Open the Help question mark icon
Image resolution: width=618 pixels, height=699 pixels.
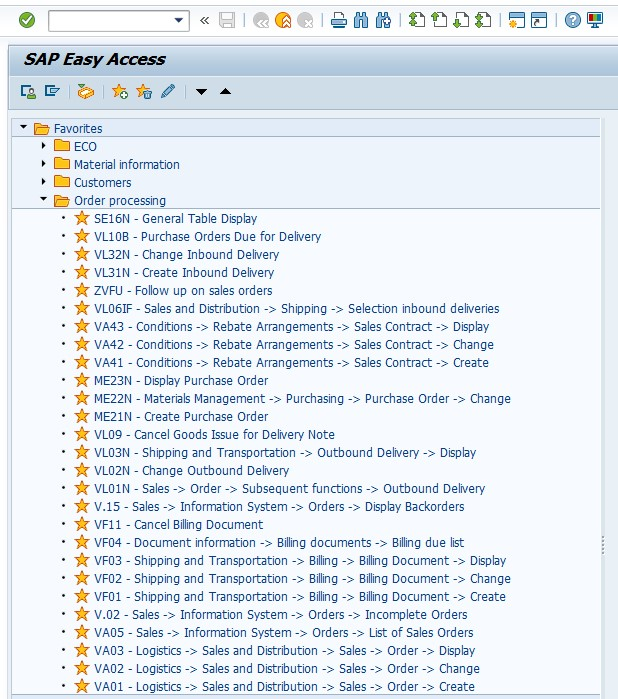pos(573,21)
